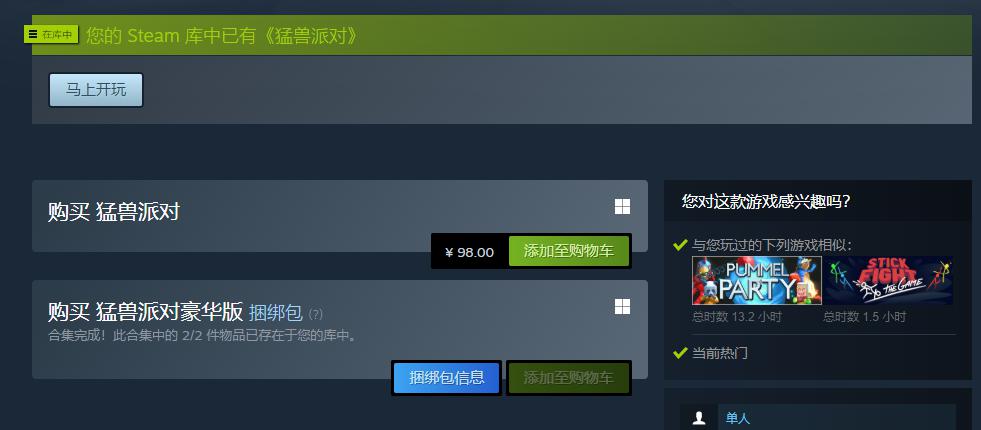This screenshot has width=981, height=430.
Task: Click the ¥ 98.00 price label
Action: pos(469,252)
